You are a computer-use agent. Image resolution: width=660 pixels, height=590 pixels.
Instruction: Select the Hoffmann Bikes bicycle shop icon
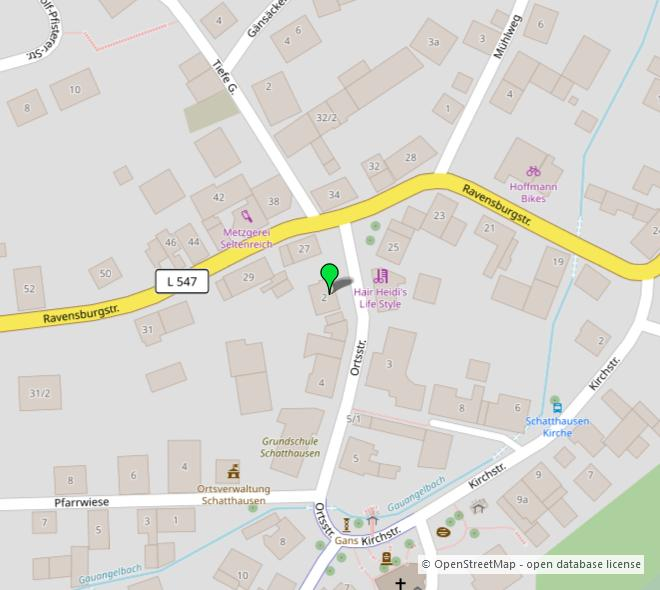[533, 171]
